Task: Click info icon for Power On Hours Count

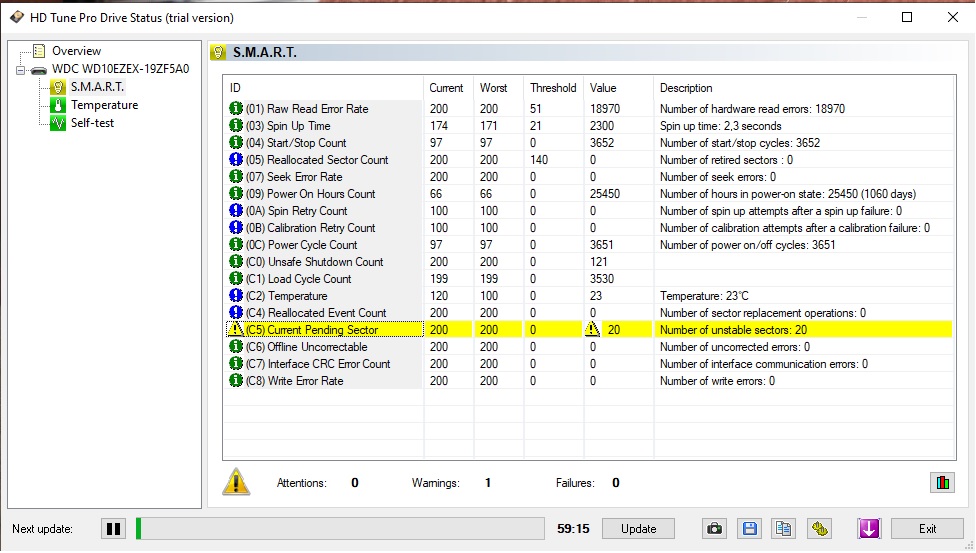Action: point(235,194)
